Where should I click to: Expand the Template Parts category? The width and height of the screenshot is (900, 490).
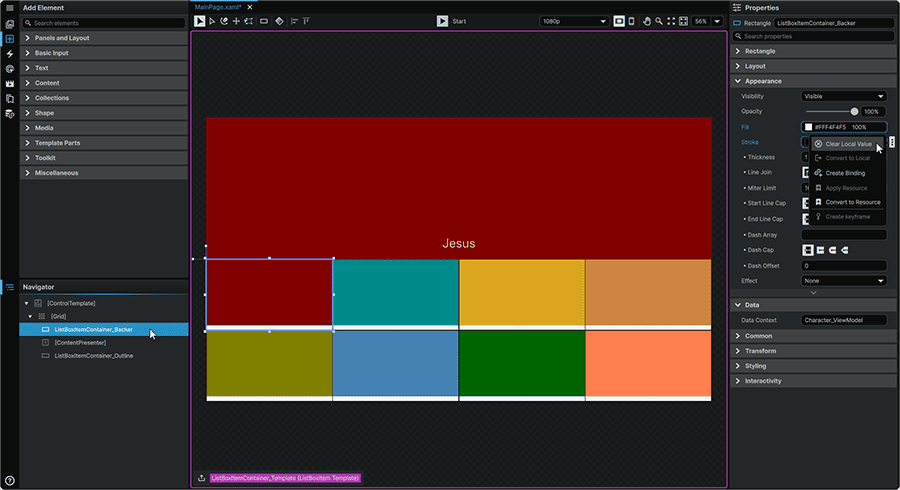pyautogui.click(x=104, y=143)
